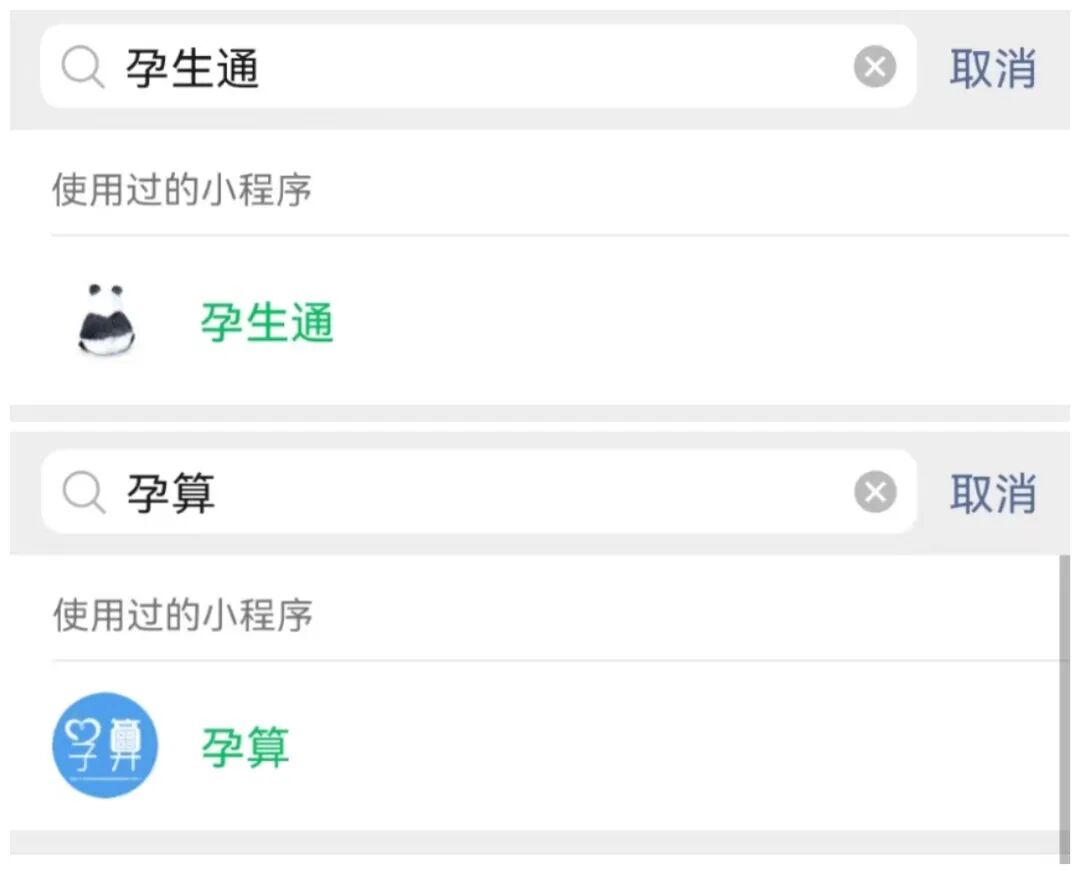Click the magnifier icon beside 孕生通 query
This screenshot has width=1080, height=874.
(x=83, y=68)
